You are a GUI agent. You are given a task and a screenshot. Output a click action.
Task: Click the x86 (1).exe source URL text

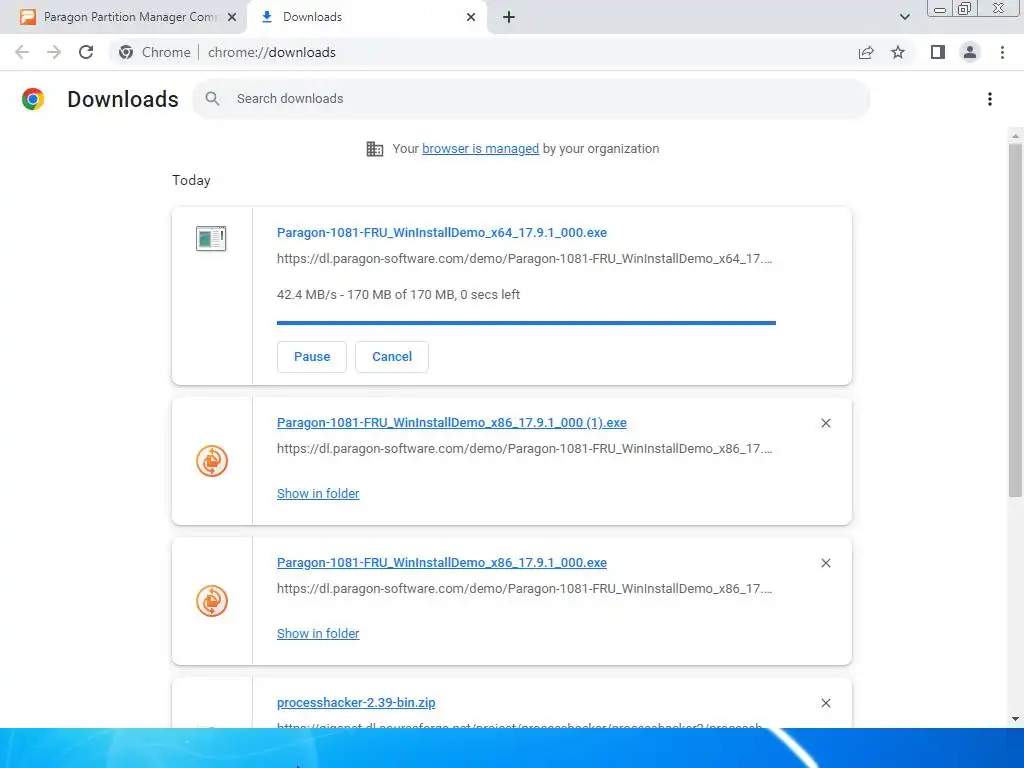[x=524, y=449]
